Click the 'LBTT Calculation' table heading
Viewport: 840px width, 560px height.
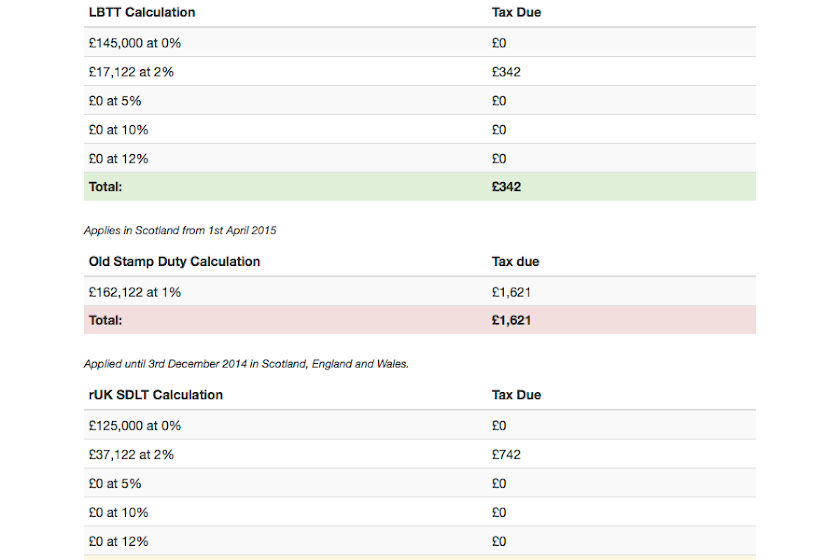pos(142,12)
